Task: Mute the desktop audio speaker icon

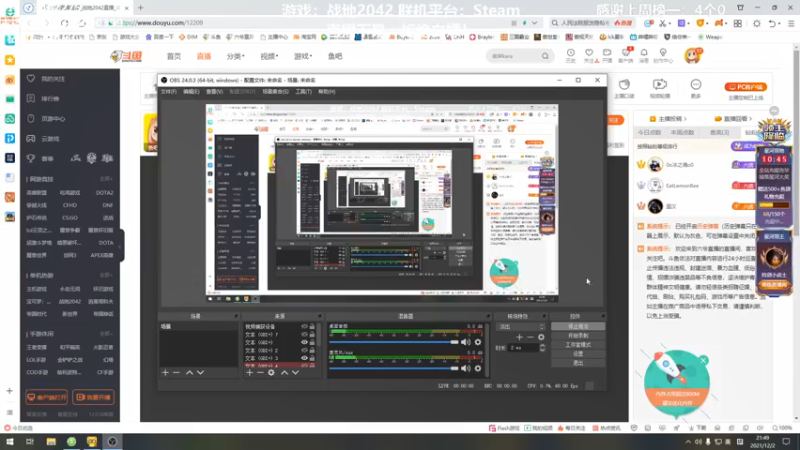Action: (x=466, y=342)
